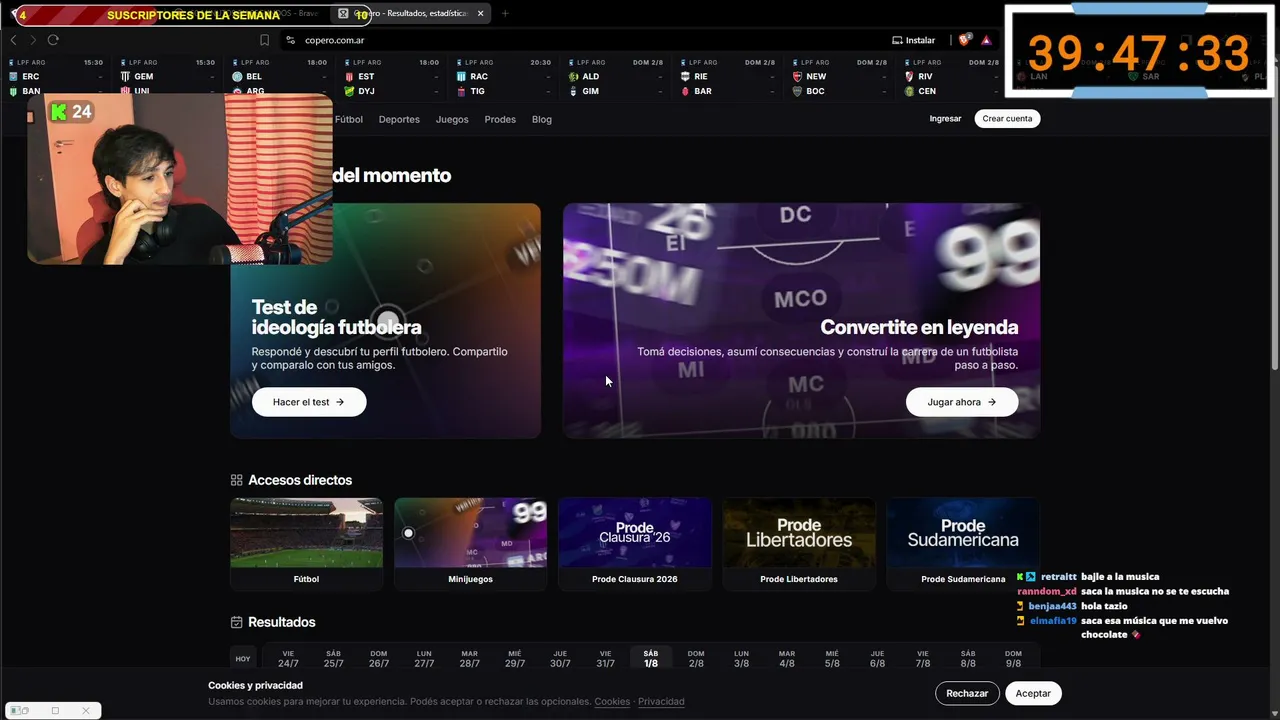Click Ingresar to log in
The width and height of the screenshot is (1280, 720).
945,119
